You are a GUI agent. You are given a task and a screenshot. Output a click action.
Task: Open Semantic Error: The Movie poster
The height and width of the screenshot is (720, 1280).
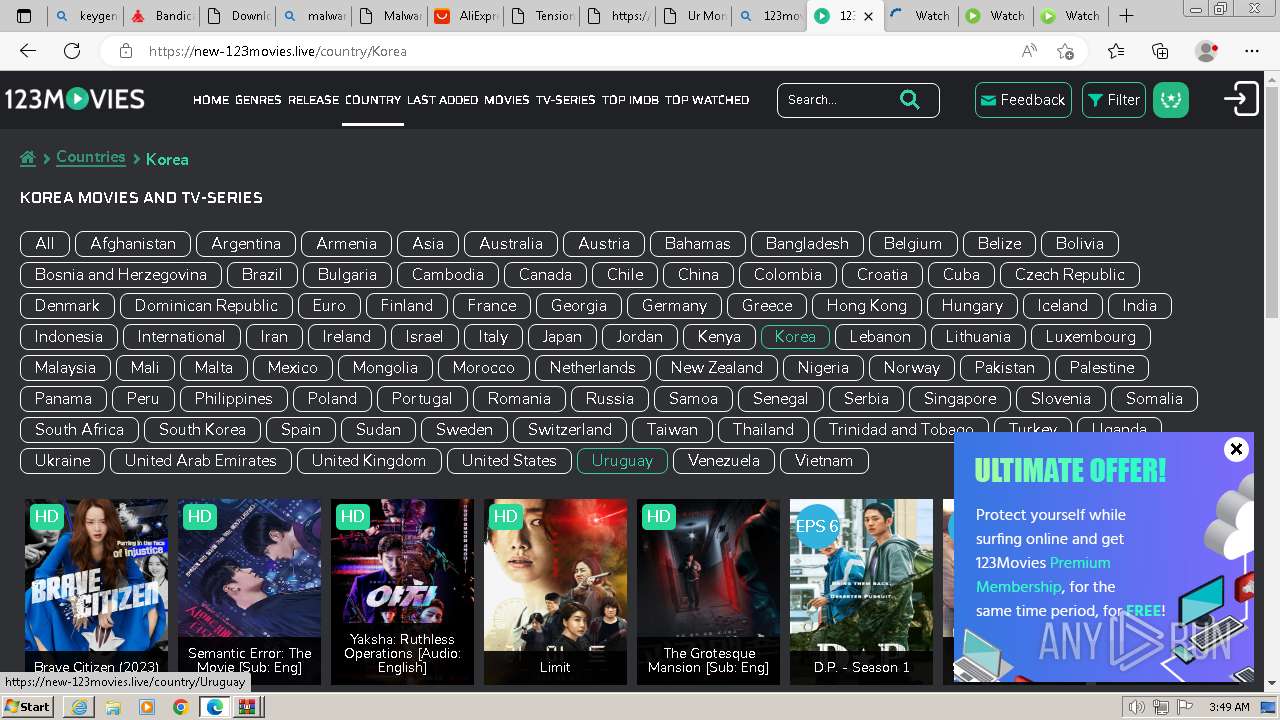tap(249, 592)
